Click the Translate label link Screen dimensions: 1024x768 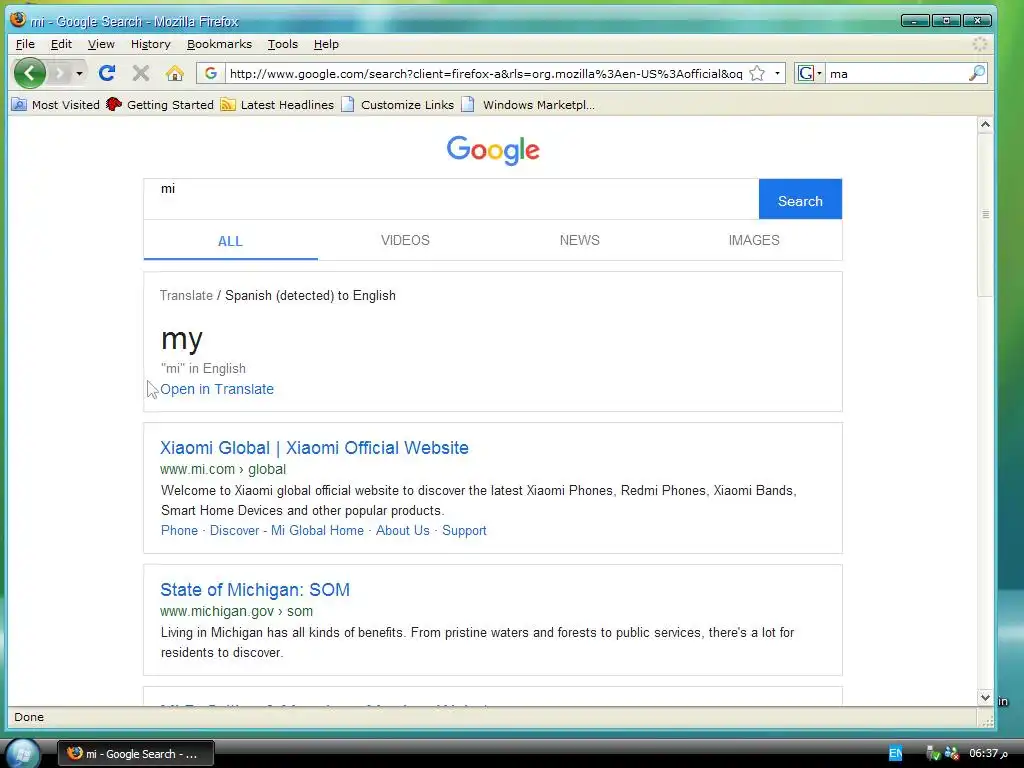pos(186,295)
